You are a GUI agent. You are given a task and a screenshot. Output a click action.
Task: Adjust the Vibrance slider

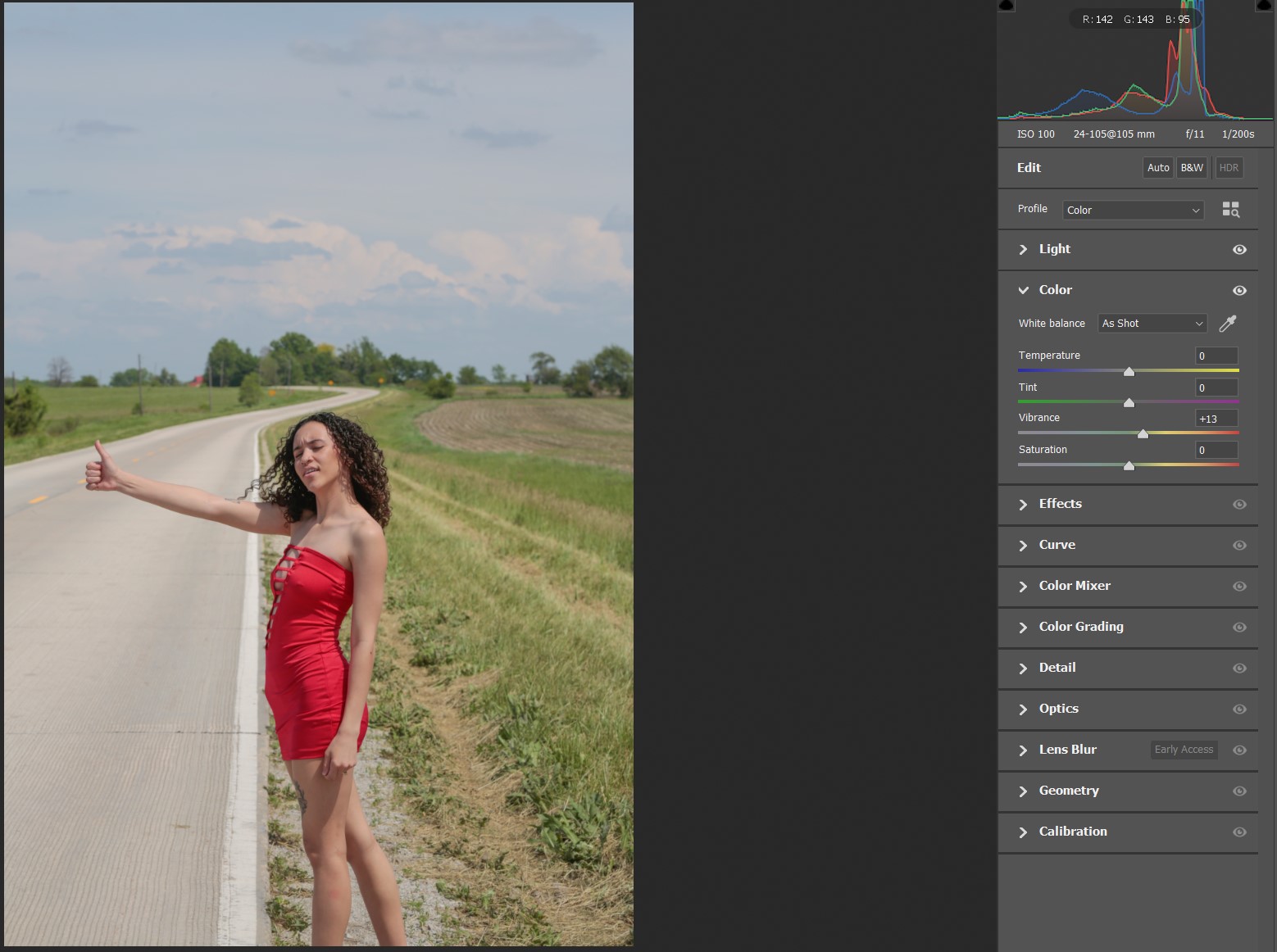1143,433
